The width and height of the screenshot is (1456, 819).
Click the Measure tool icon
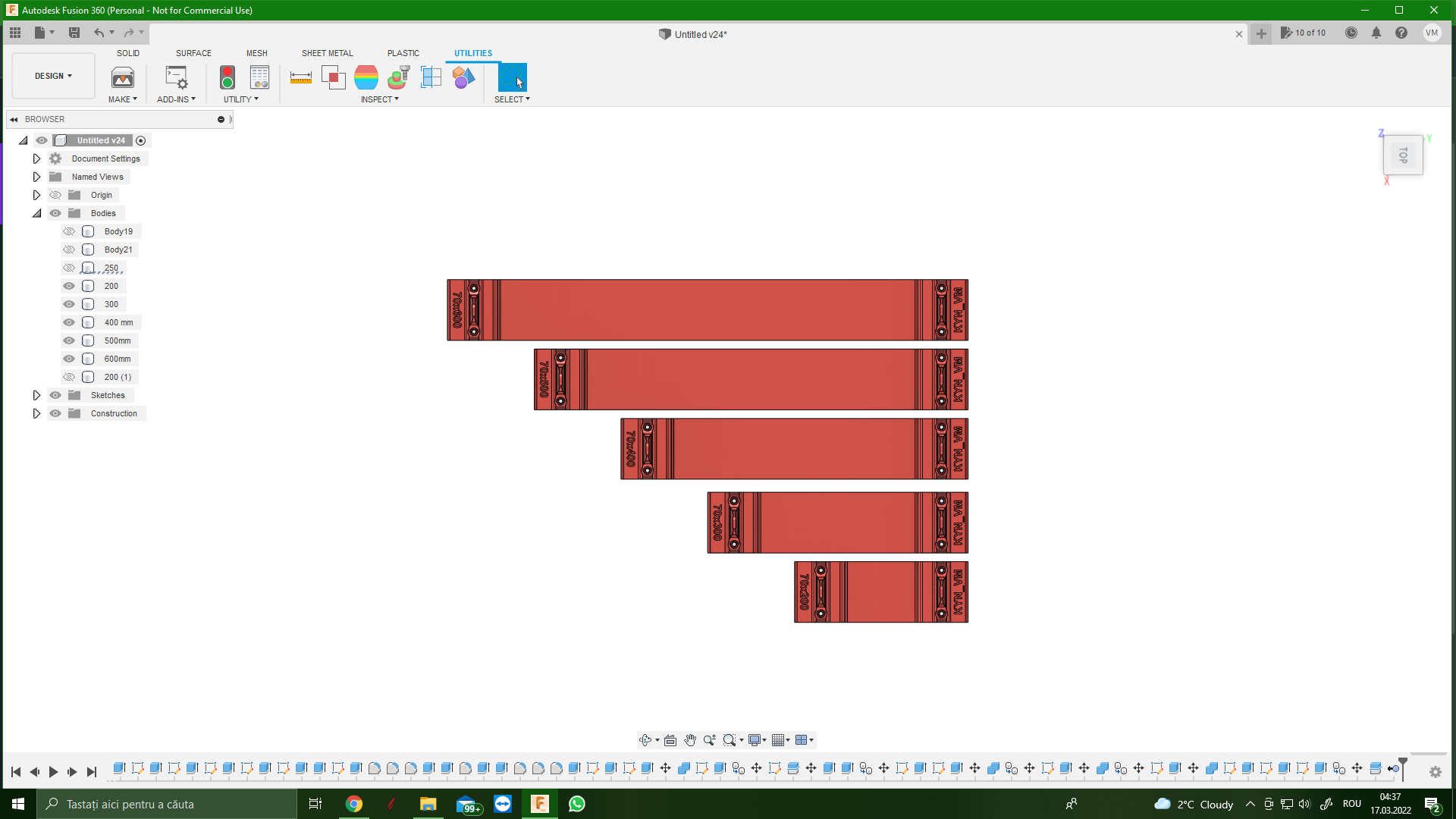pos(301,77)
